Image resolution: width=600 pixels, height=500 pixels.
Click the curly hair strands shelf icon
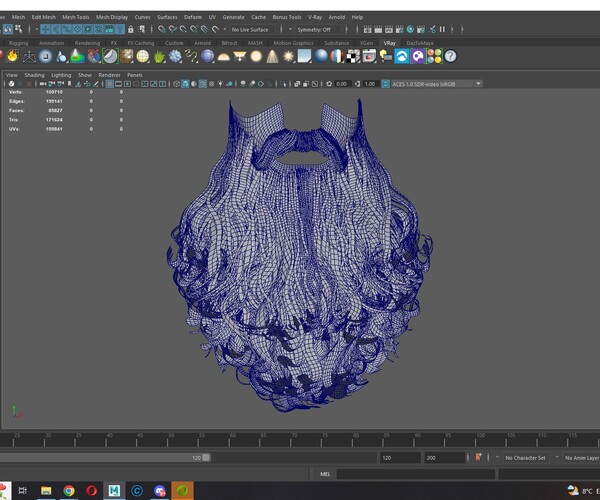(191, 56)
